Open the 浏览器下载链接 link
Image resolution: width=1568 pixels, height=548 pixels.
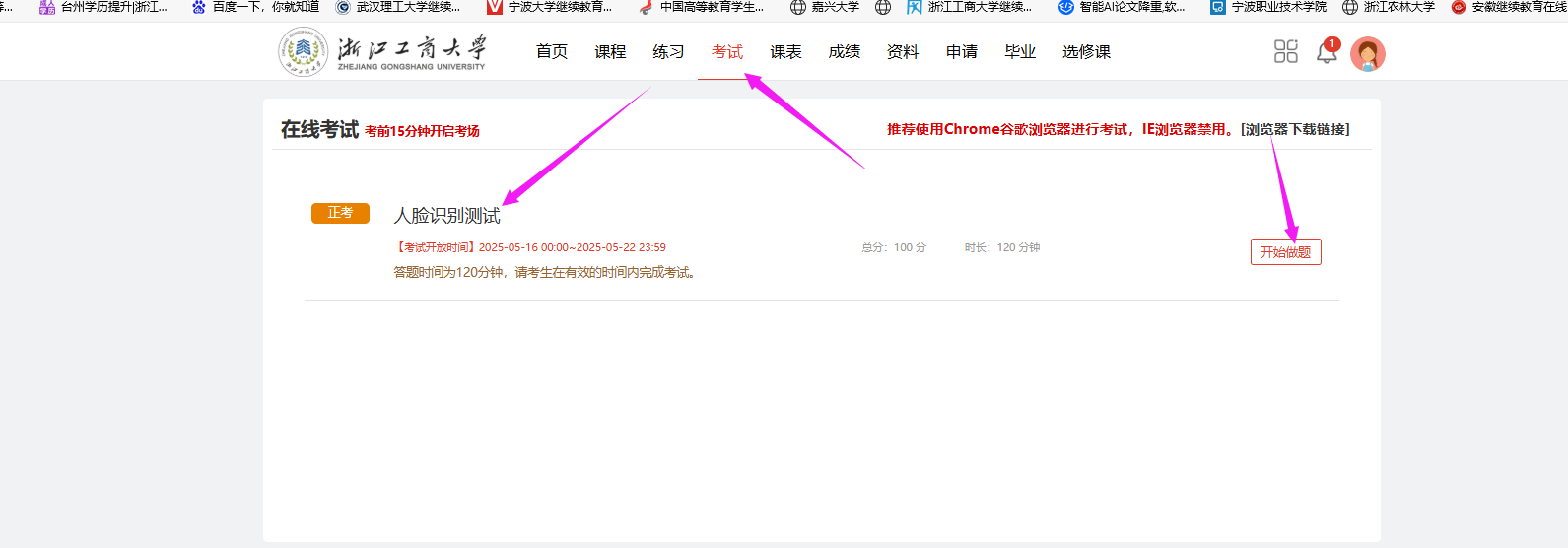(1295, 130)
